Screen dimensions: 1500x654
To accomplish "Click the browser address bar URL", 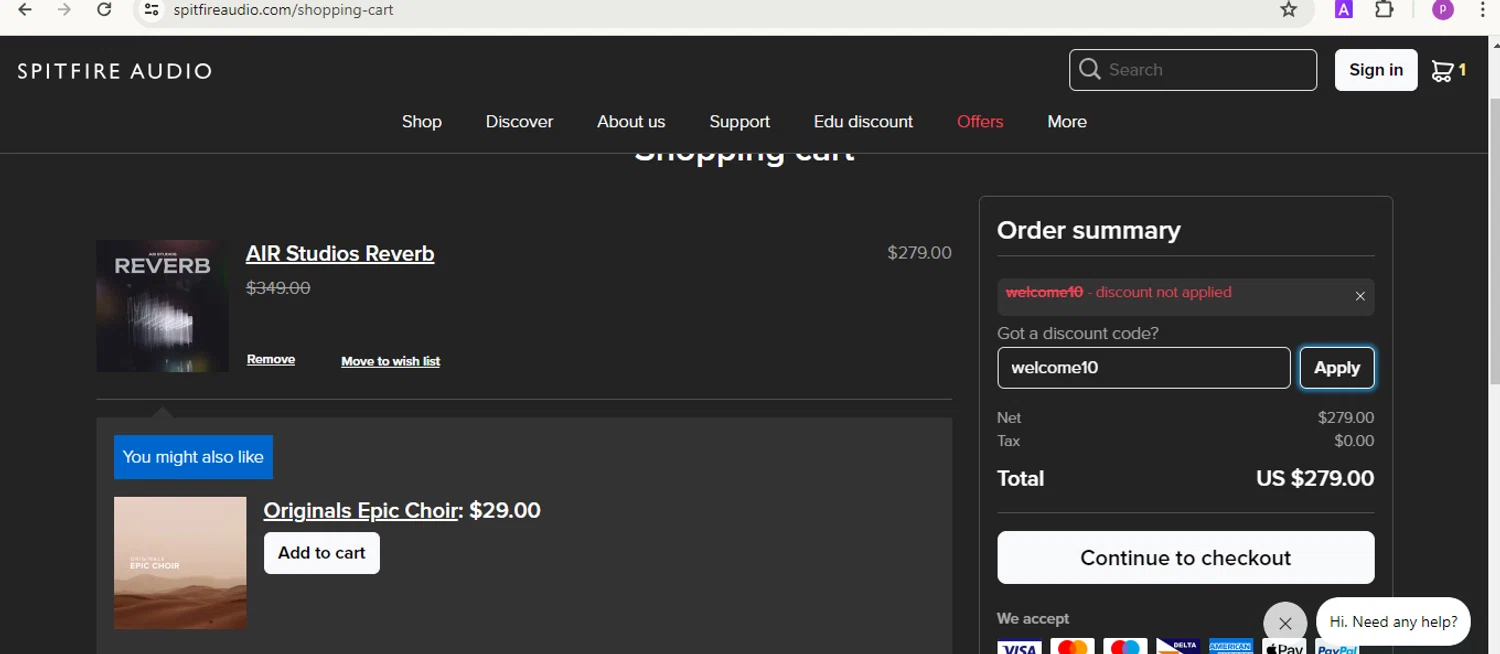I will tap(283, 10).
